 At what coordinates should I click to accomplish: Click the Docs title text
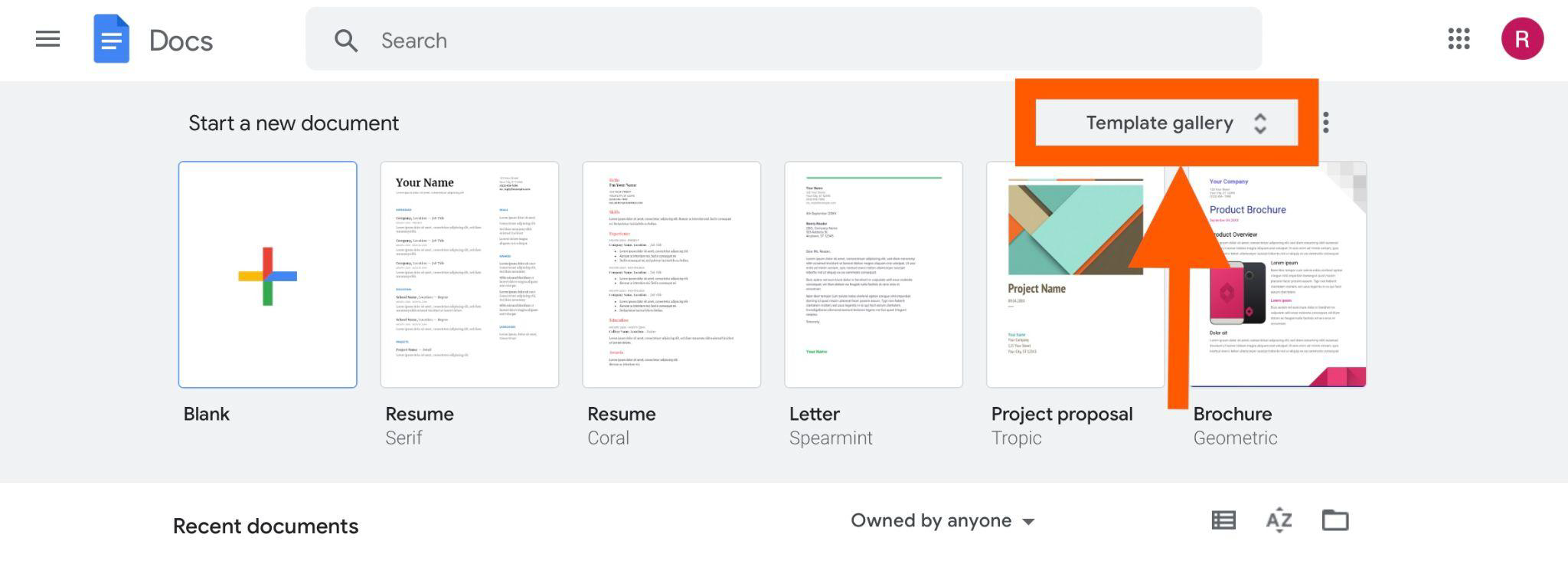pyautogui.click(x=181, y=41)
